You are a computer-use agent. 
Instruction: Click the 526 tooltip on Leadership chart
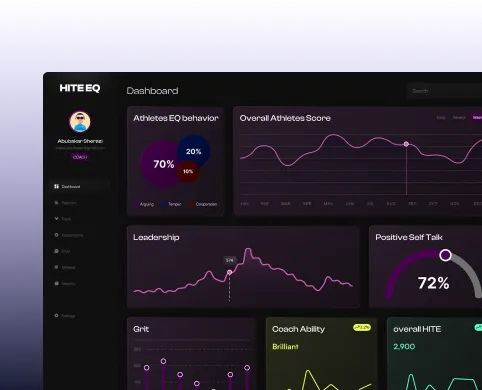tap(229, 260)
